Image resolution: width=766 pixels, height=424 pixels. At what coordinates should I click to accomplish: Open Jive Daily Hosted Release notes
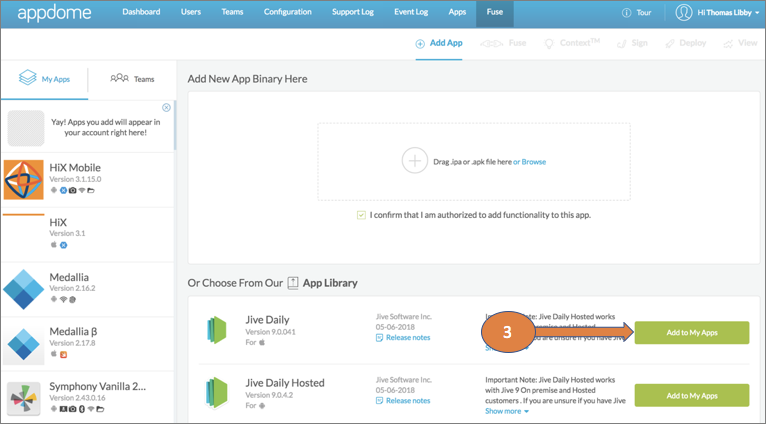(x=403, y=401)
